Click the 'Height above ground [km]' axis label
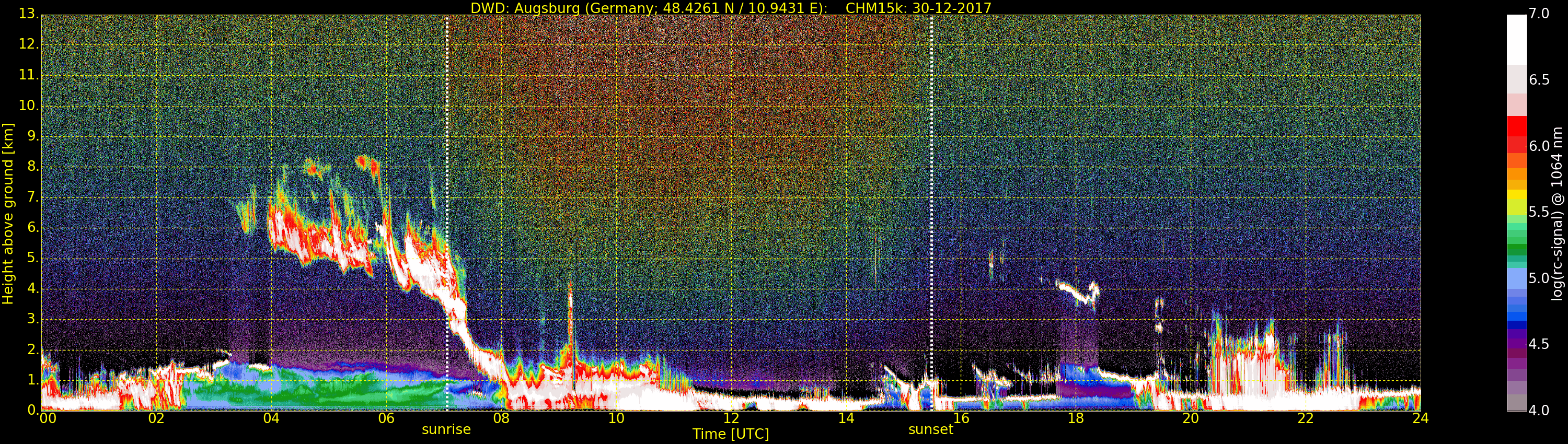 [7, 214]
